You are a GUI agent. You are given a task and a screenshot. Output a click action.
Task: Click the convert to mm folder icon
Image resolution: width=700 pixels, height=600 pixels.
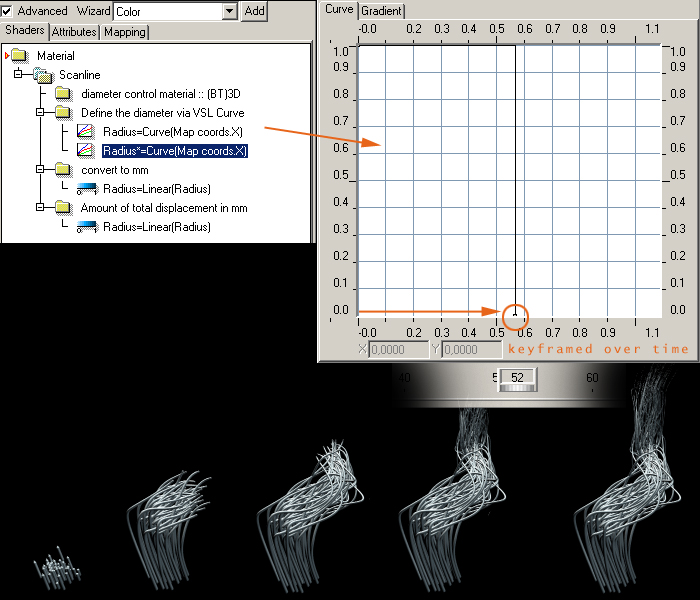tap(64, 170)
